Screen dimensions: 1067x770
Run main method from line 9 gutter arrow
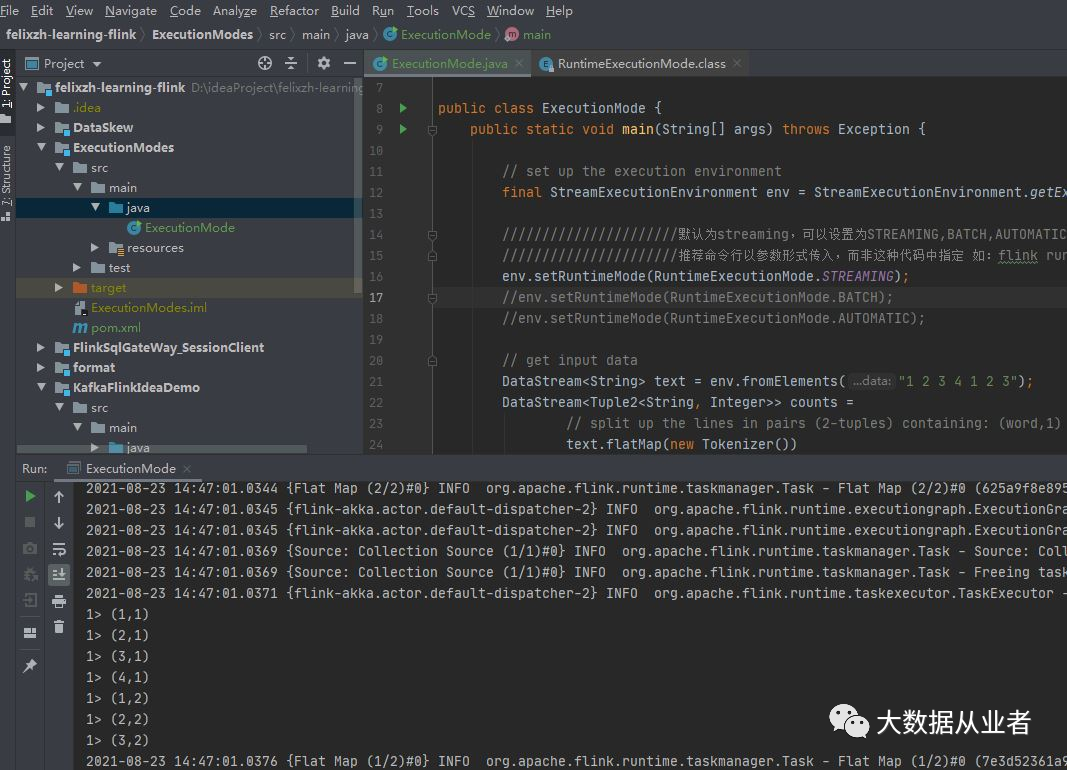tap(403, 129)
